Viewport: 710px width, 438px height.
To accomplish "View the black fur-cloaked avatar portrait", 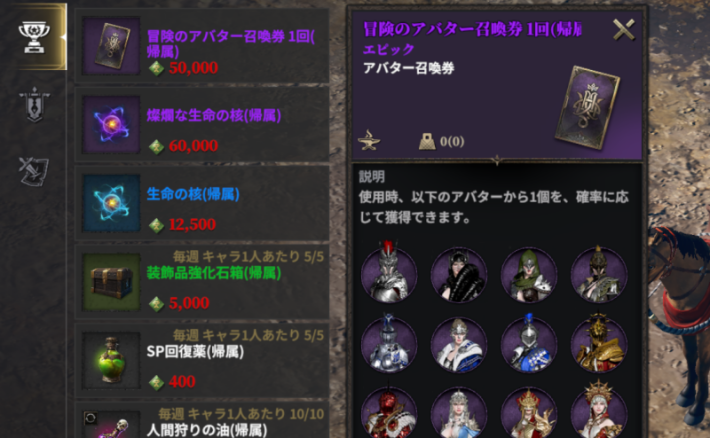I will 459,274.
